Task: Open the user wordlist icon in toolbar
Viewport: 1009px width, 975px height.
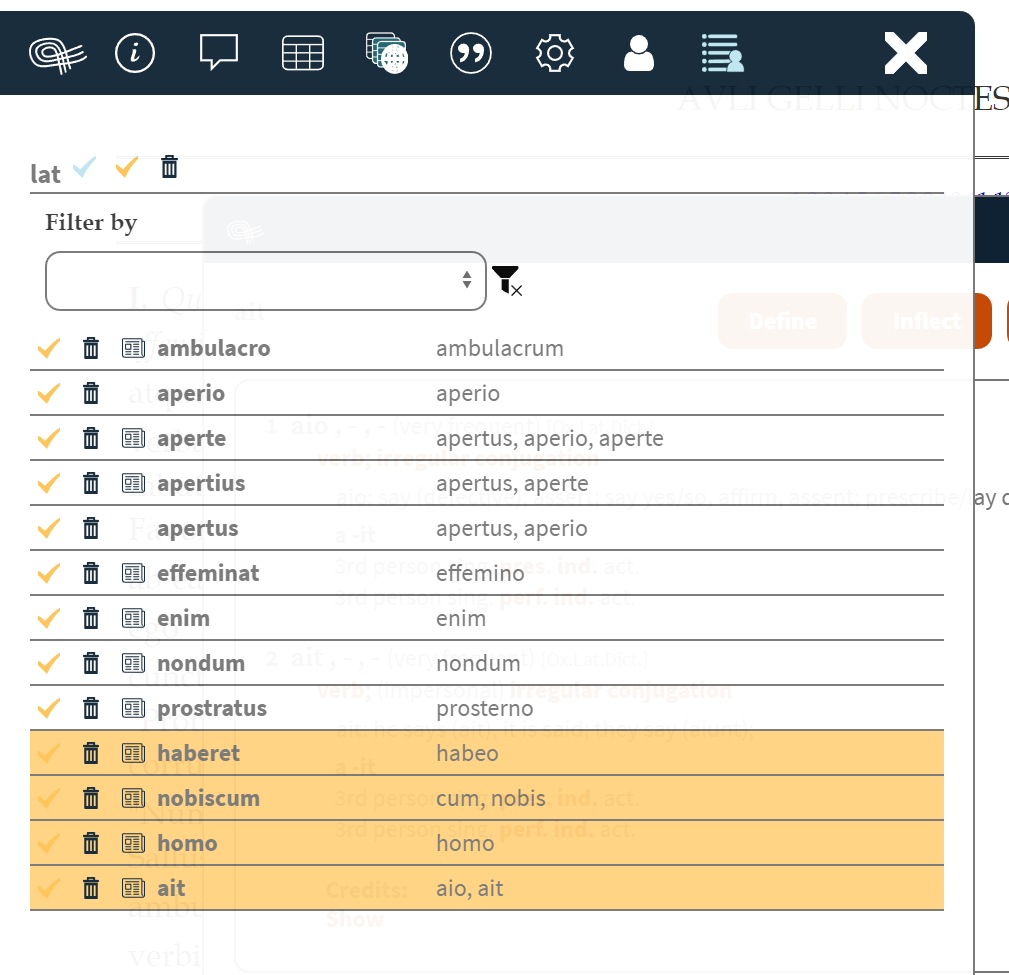Action: pyautogui.click(x=722, y=53)
